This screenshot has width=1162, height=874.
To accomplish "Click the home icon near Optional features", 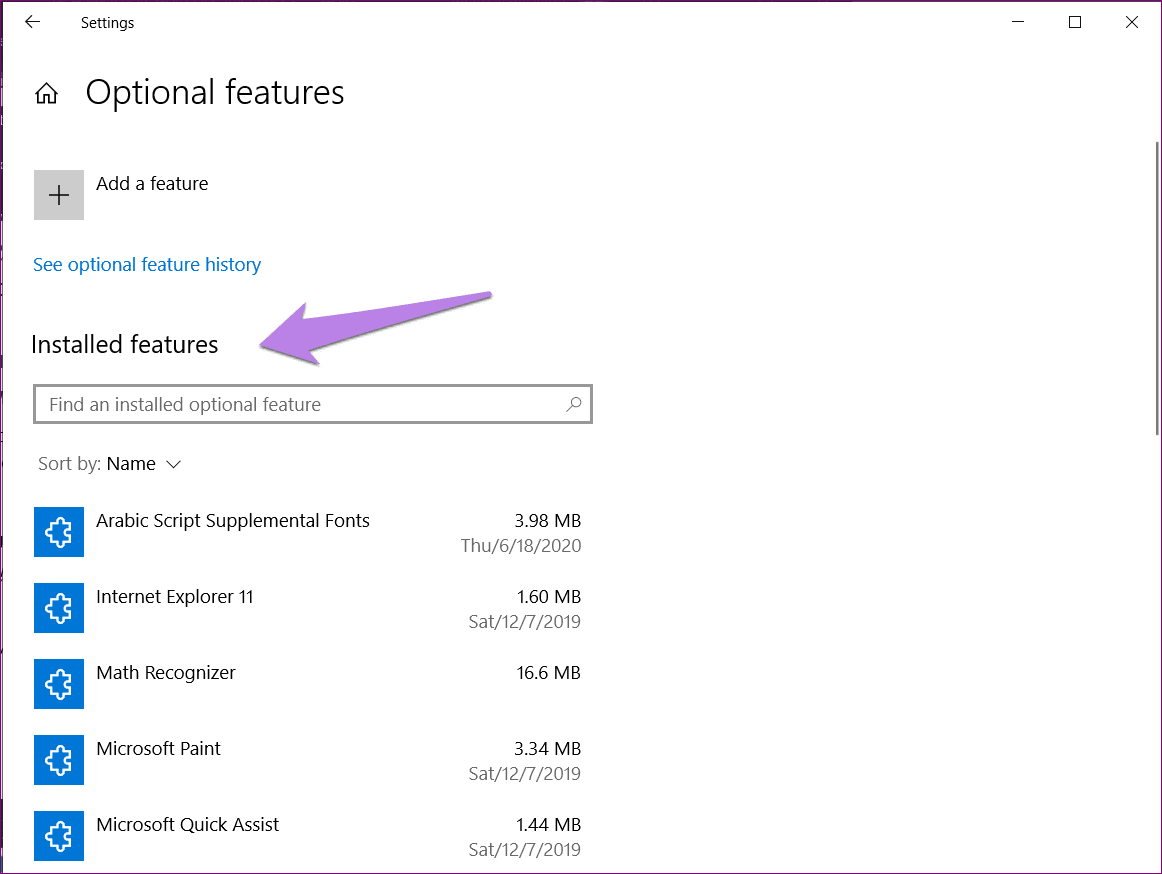I will tap(46, 92).
